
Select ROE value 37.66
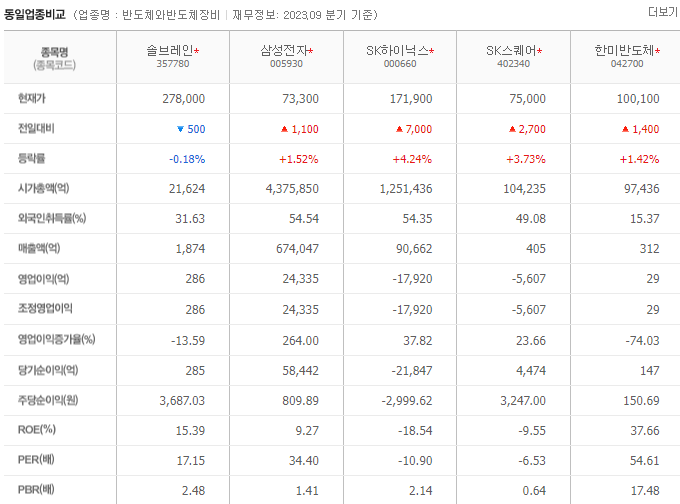click(x=644, y=431)
